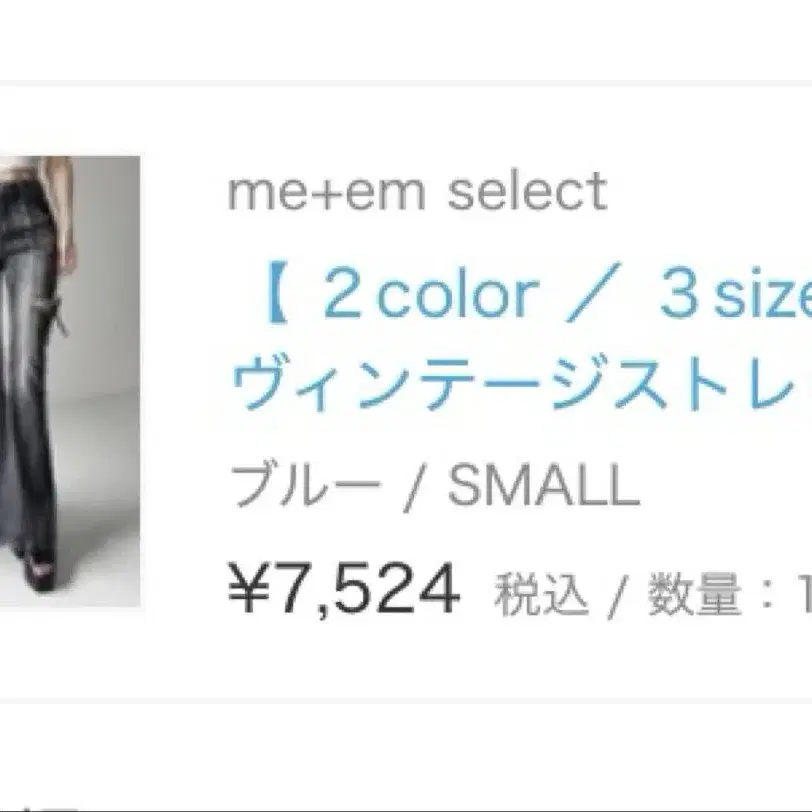Click the ¥7,524 price
812x812 pixels.
[344, 590]
